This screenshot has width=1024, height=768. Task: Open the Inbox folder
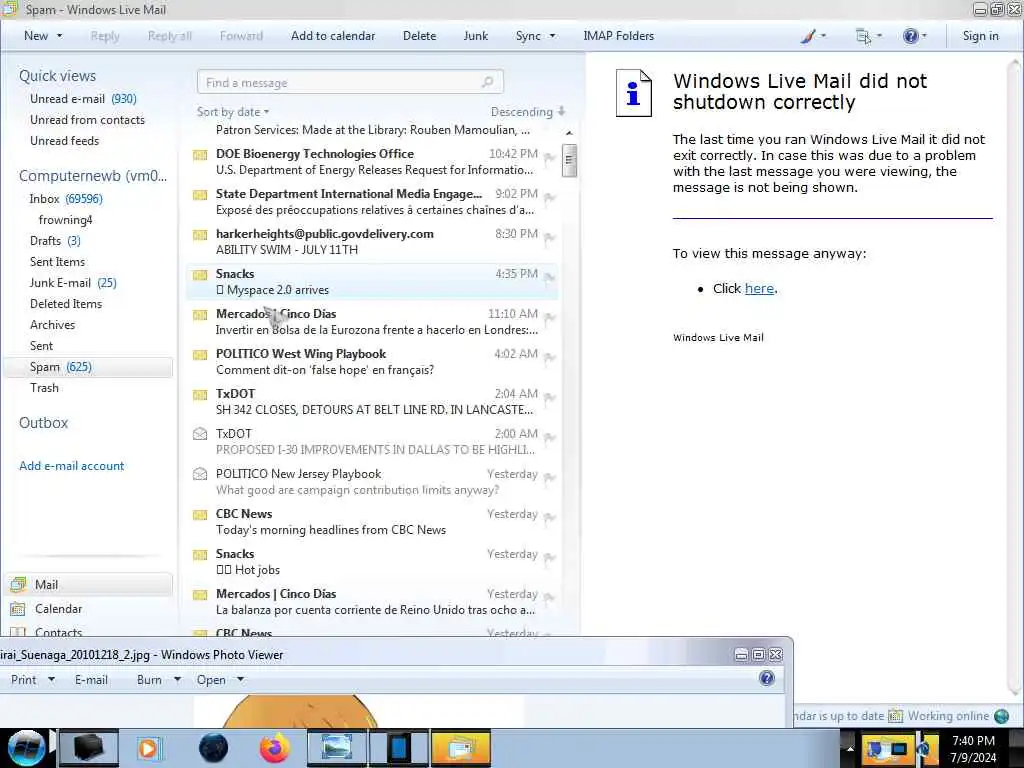(x=65, y=199)
